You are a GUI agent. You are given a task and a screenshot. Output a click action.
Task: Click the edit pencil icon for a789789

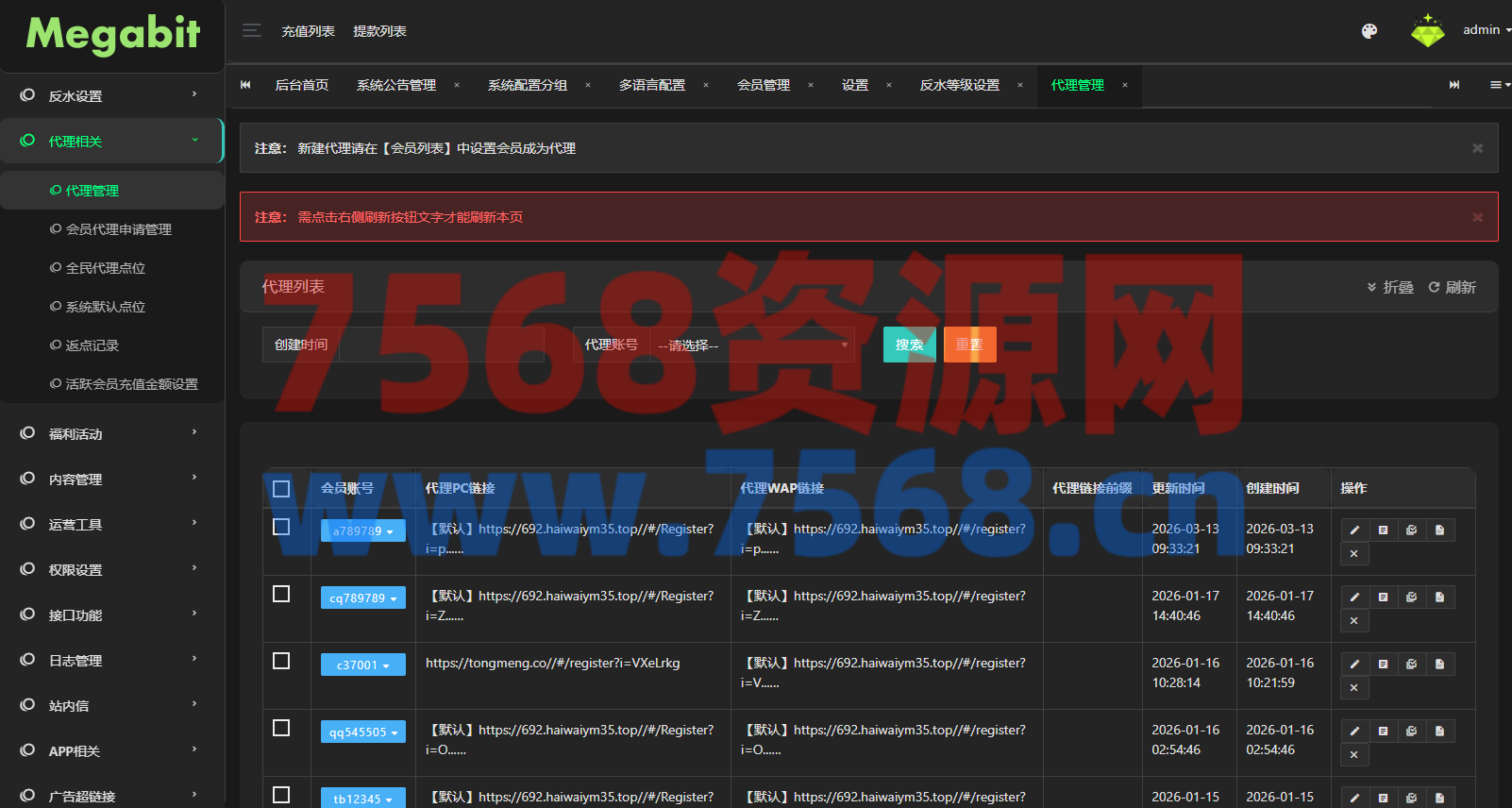[x=1354, y=530]
